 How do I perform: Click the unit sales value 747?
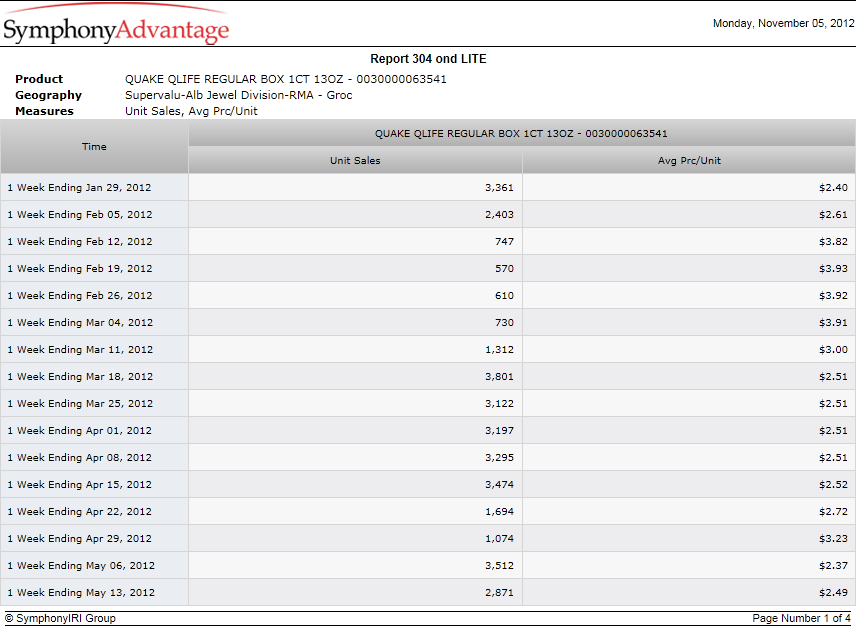[x=504, y=242]
